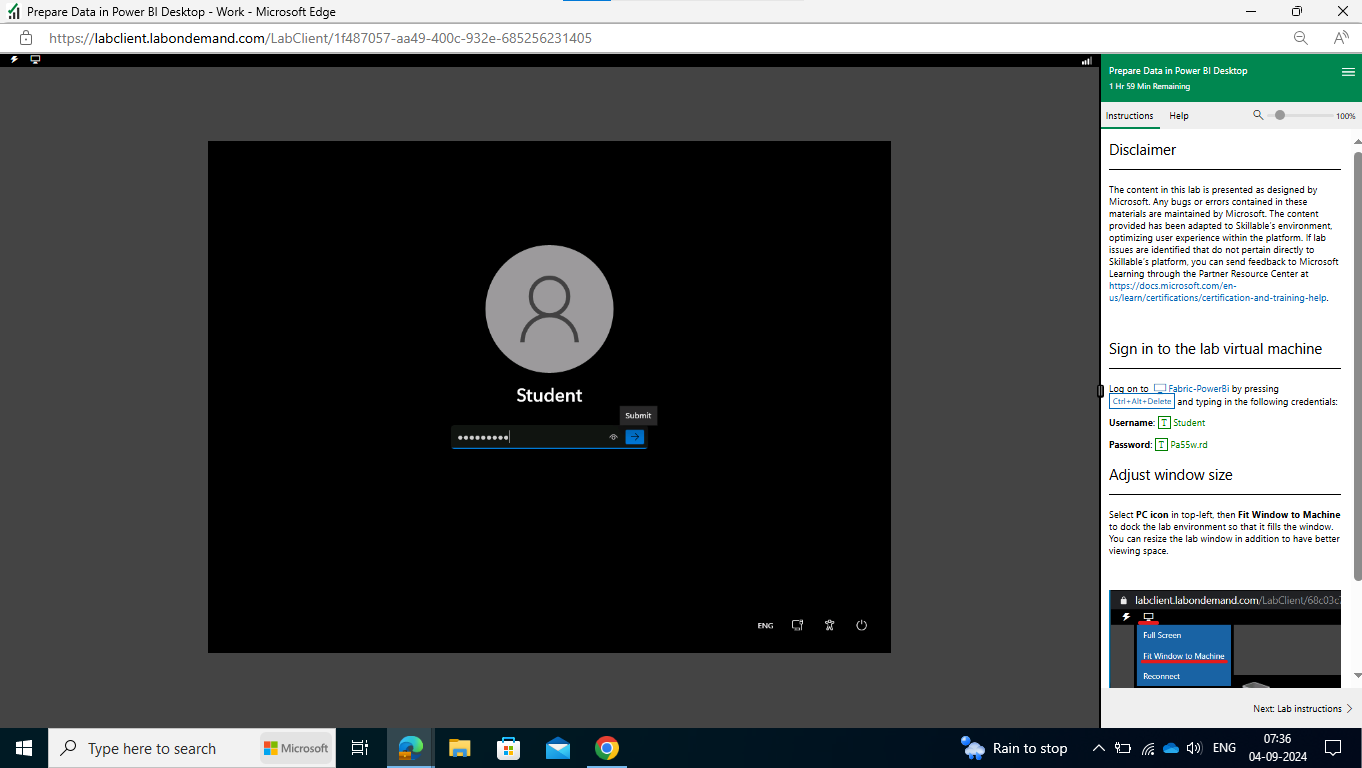Open the lab hamburger menu
1362x768 pixels.
click(x=1348, y=72)
